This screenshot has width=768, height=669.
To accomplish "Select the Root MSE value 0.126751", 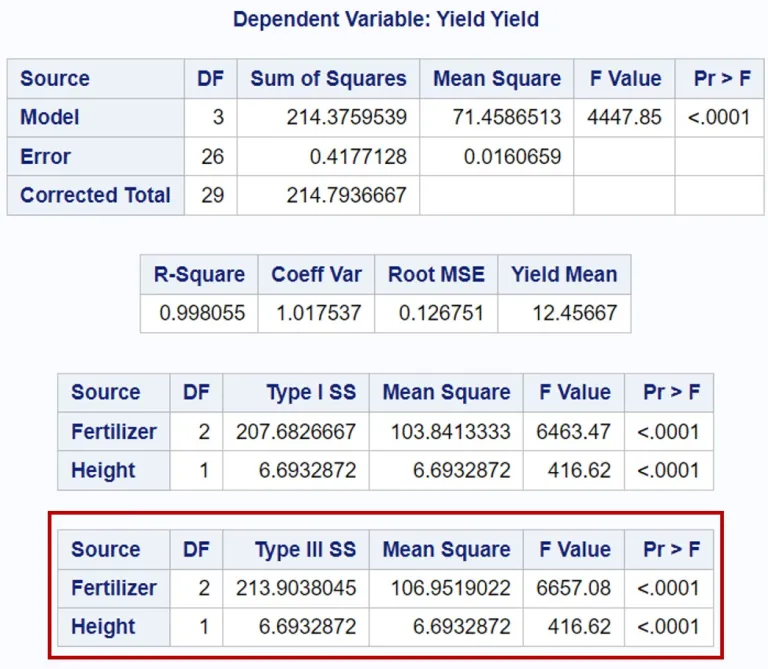I will click(436, 313).
